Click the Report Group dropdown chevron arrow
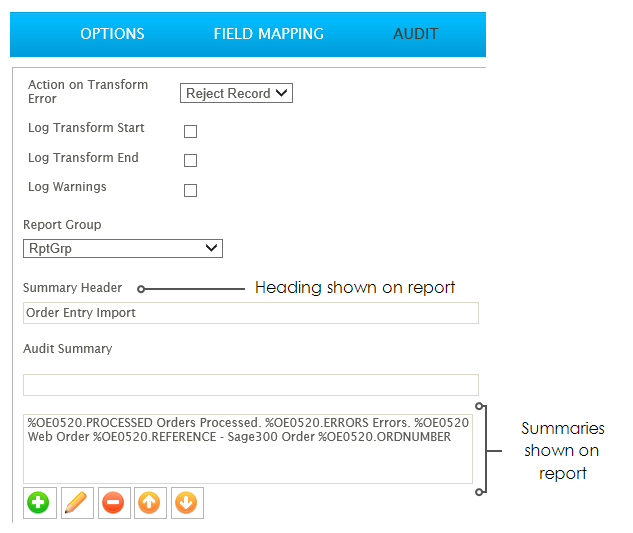The width and height of the screenshot is (633, 533). tap(212, 248)
